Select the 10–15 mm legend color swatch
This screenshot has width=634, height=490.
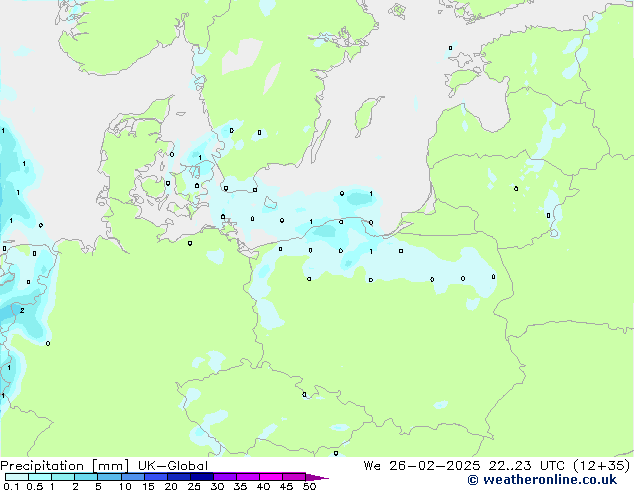[132, 477]
